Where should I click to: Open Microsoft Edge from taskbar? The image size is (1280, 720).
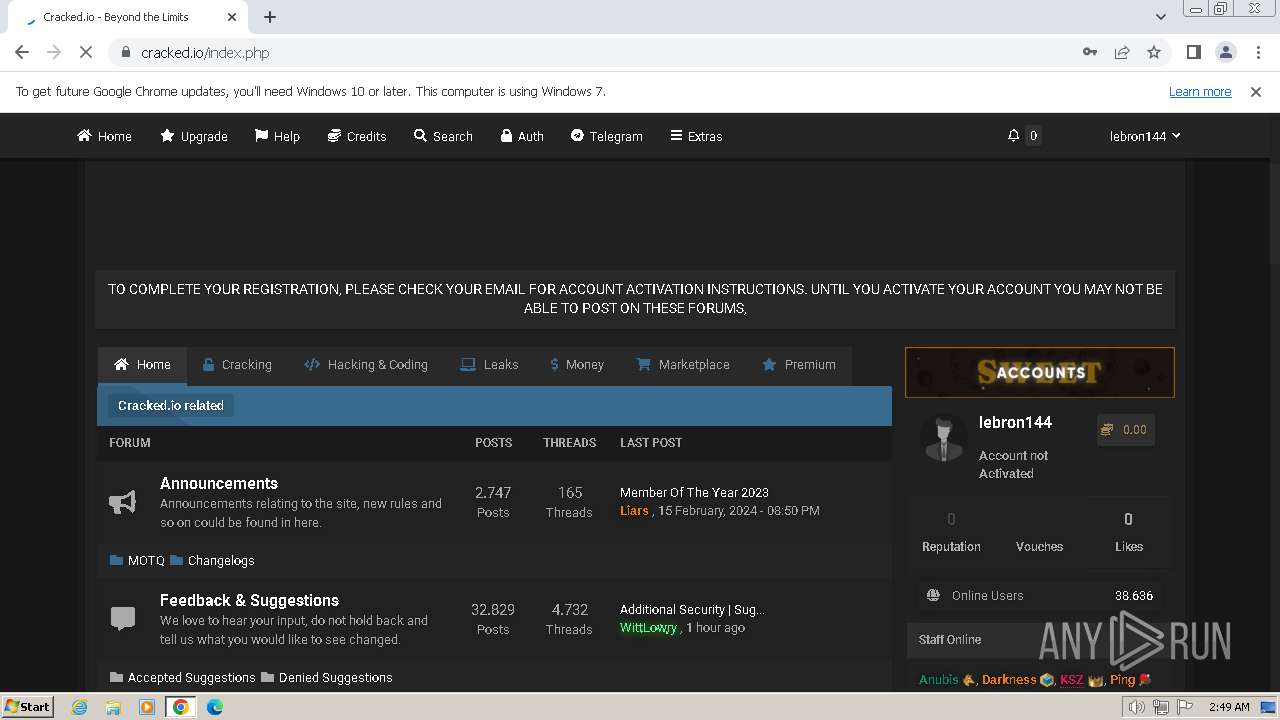point(215,707)
